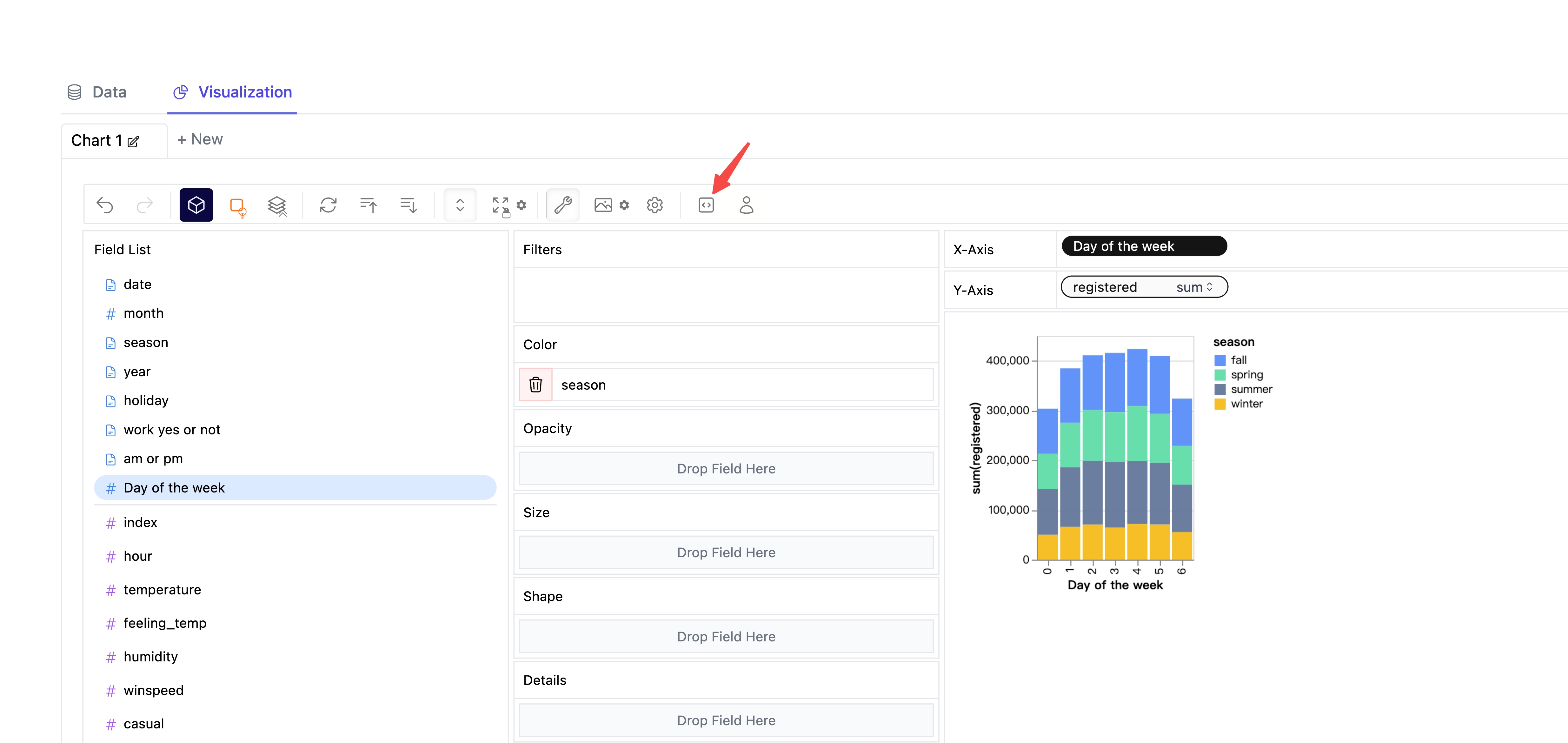Screen dimensions: 1568x743
Task: Click the Visualization tab
Action: pos(245,92)
